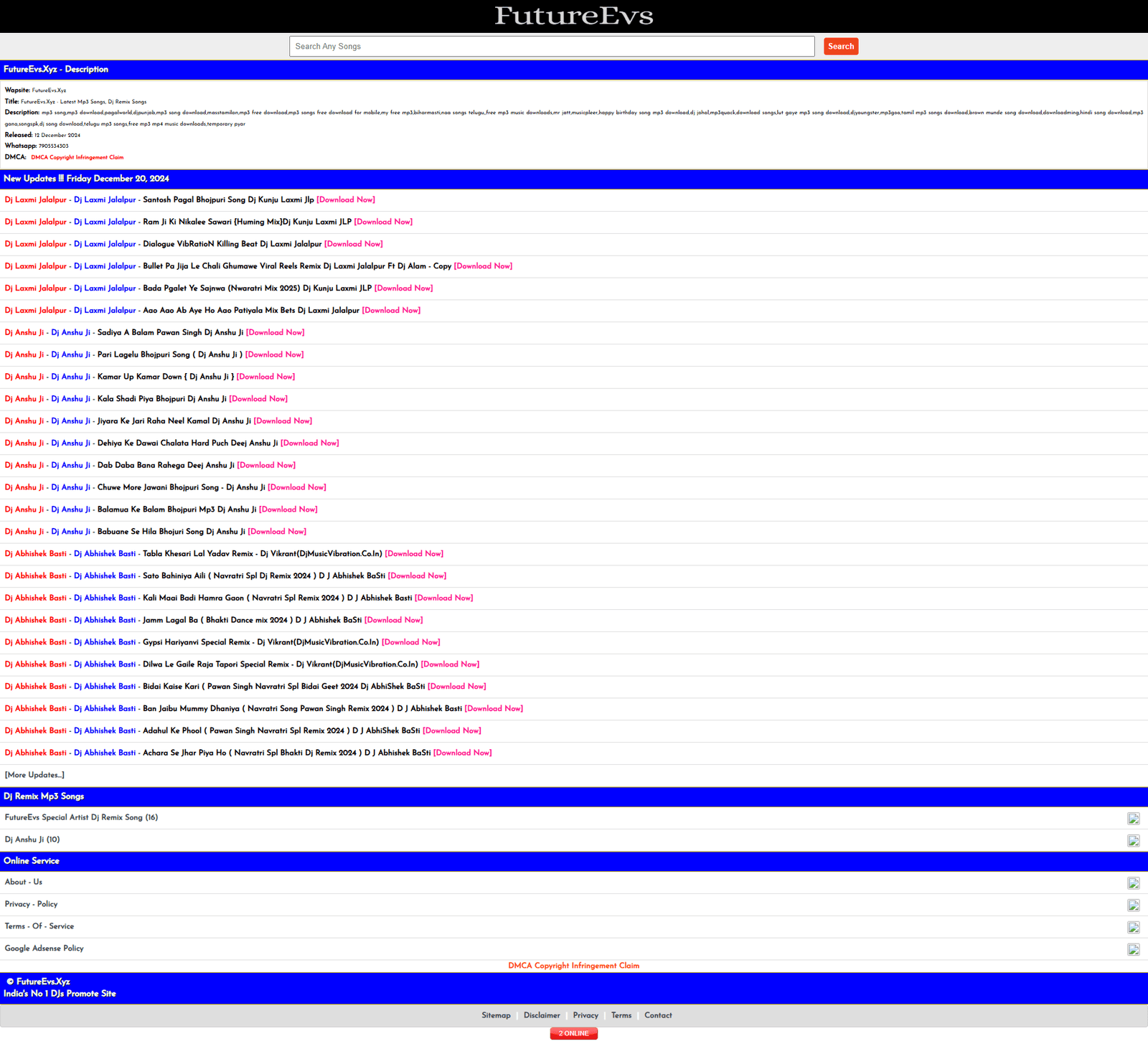The height and width of the screenshot is (1044, 1148).
Task: Open Adahul Ke Phool song title
Action: (x=281, y=731)
